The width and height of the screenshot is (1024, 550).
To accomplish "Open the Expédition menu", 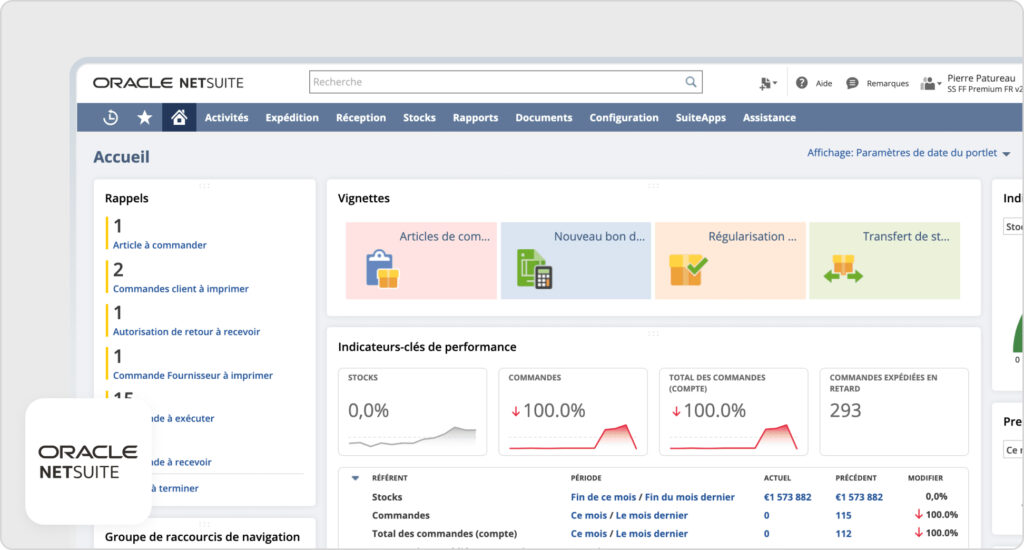I will coord(292,118).
